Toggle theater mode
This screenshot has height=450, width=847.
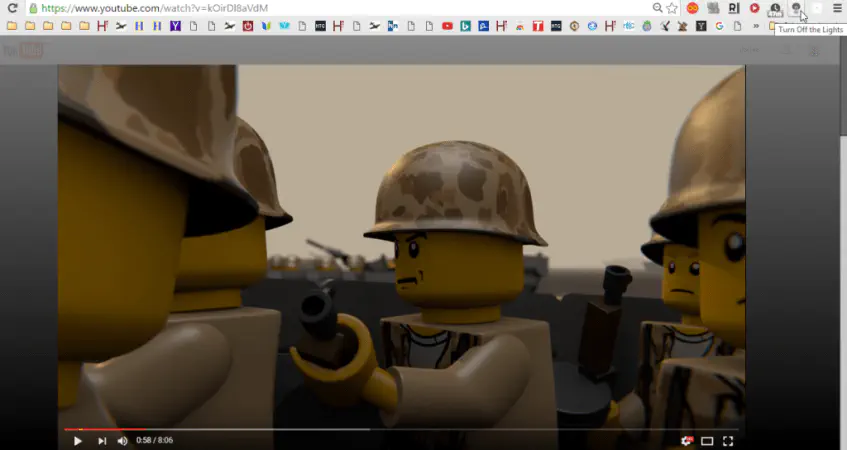pyautogui.click(x=707, y=441)
